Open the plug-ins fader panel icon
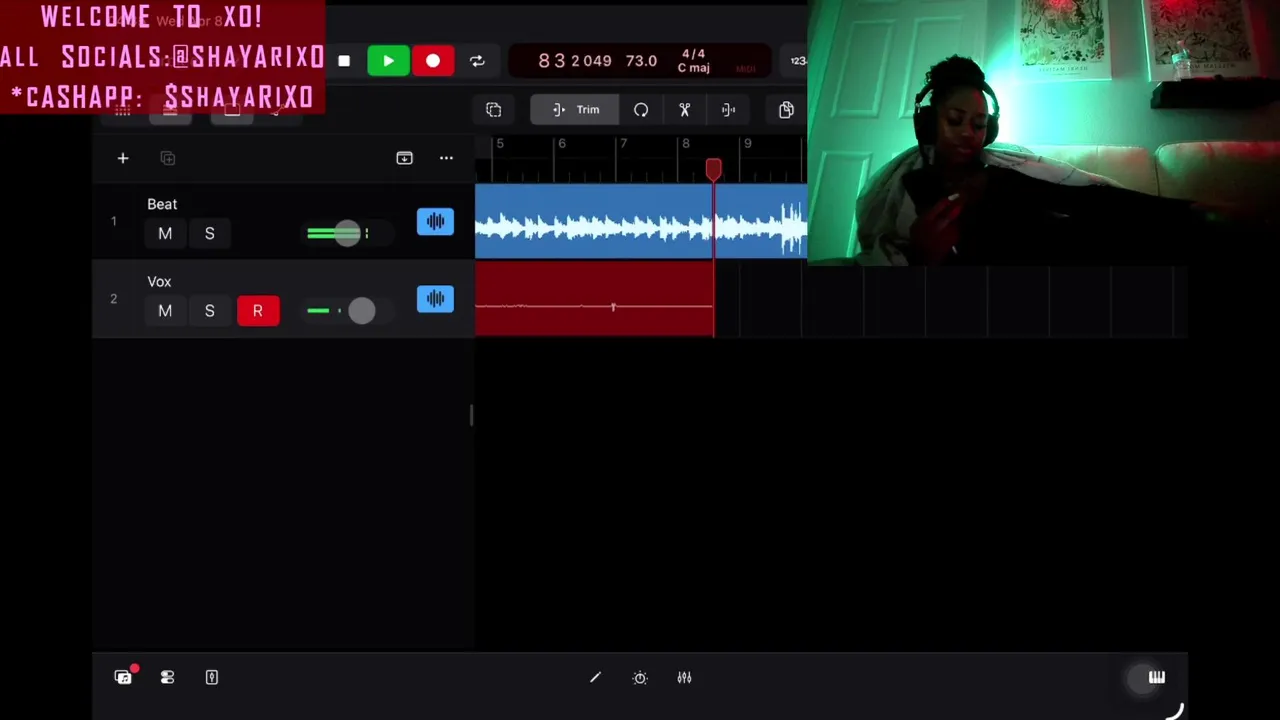Image resolution: width=1280 pixels, height=720 pixels. 212,677
